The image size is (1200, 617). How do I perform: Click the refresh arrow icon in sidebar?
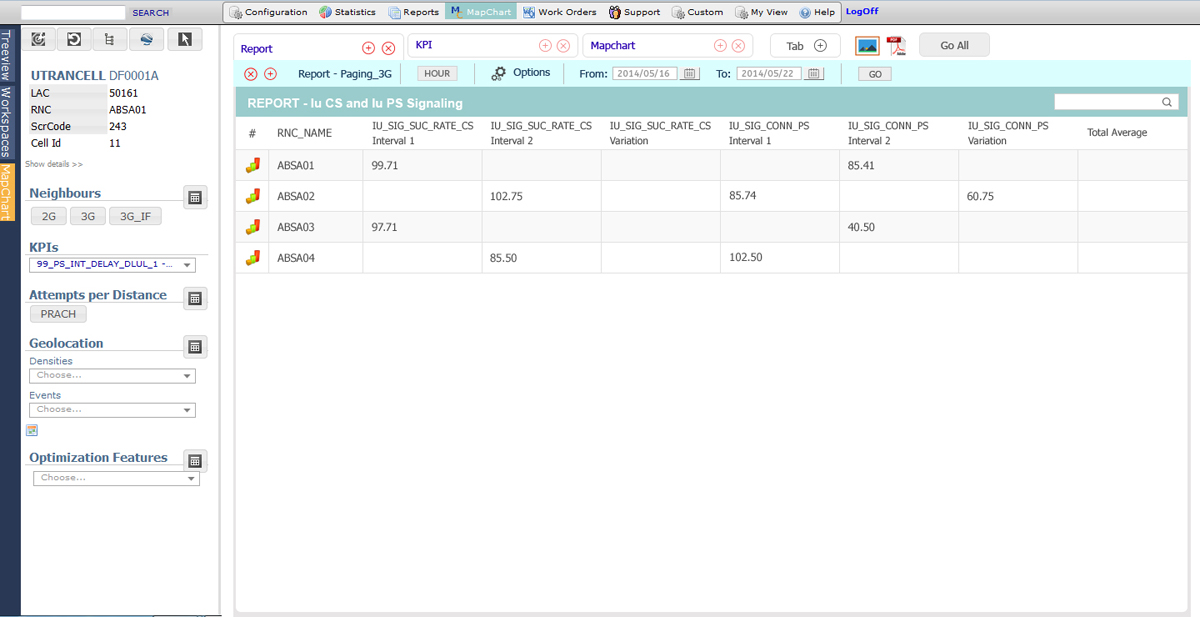point(75,39)
